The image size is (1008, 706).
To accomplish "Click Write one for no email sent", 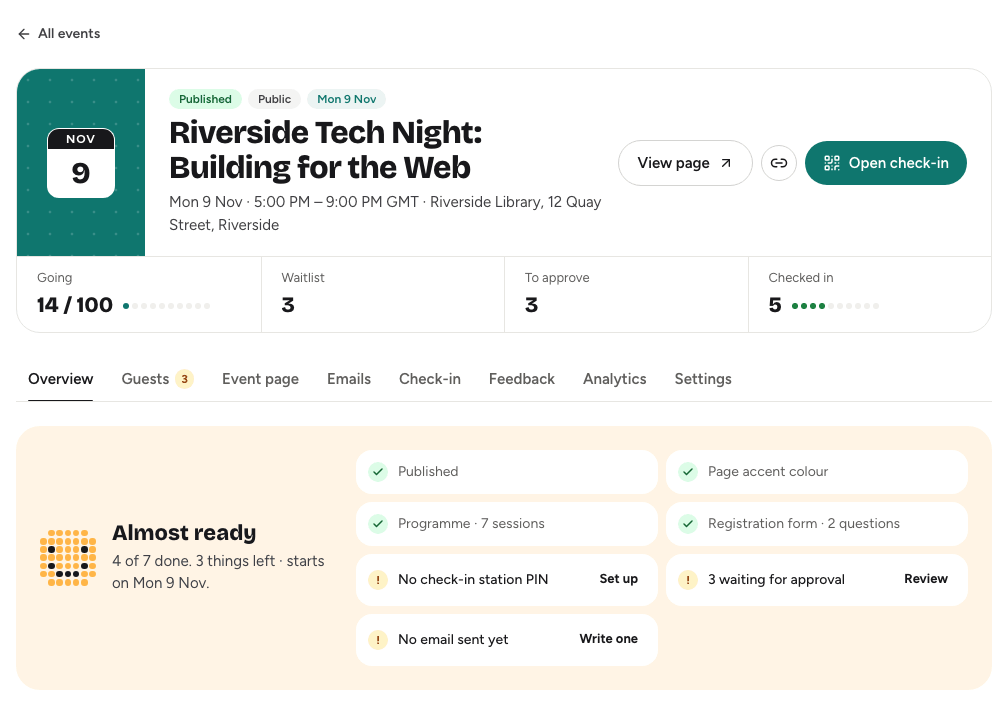I will pyautogui.click(x=608, y=639).
